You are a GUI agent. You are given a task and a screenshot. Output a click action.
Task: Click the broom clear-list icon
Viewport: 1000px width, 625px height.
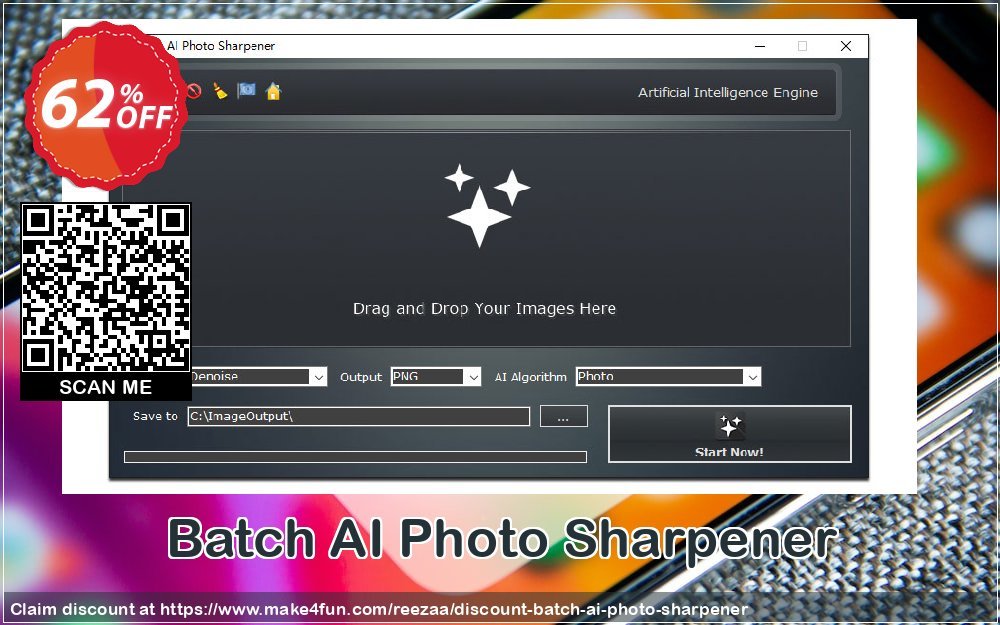click(x=220, y=91)
